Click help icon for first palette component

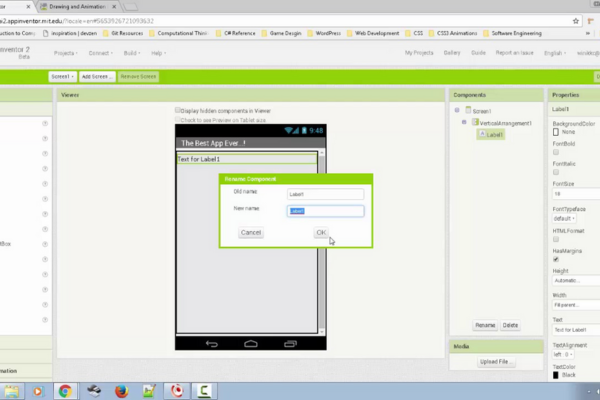tap(45, 123)
